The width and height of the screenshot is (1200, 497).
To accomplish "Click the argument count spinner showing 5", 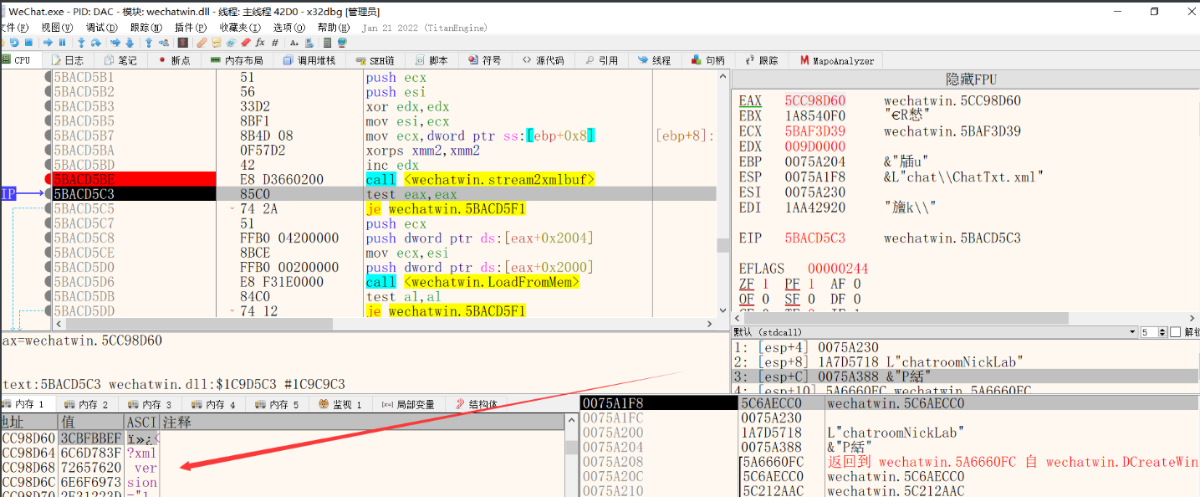I will 1153,331.
